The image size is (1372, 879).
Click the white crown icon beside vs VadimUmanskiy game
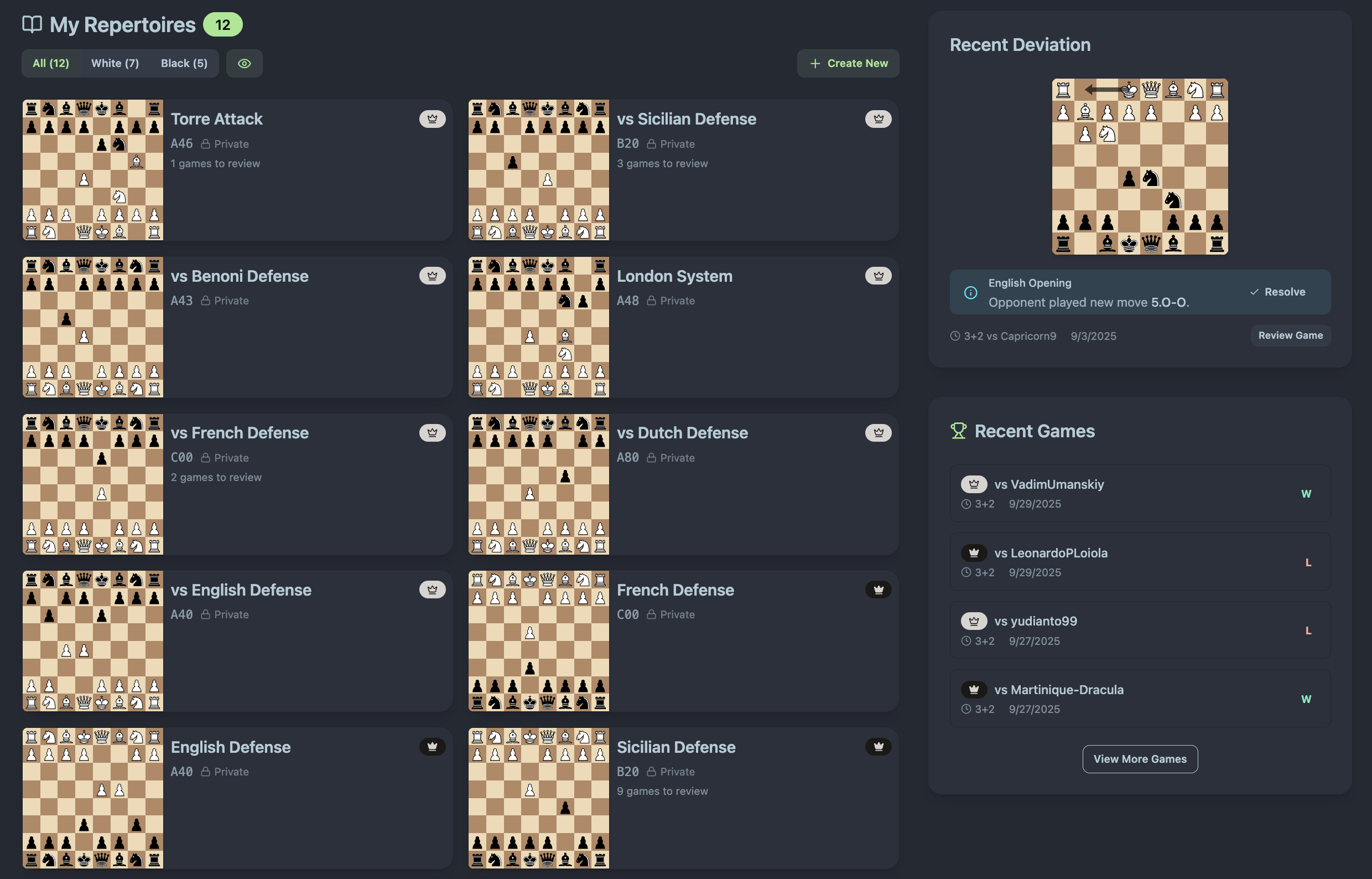coord(974,484)
